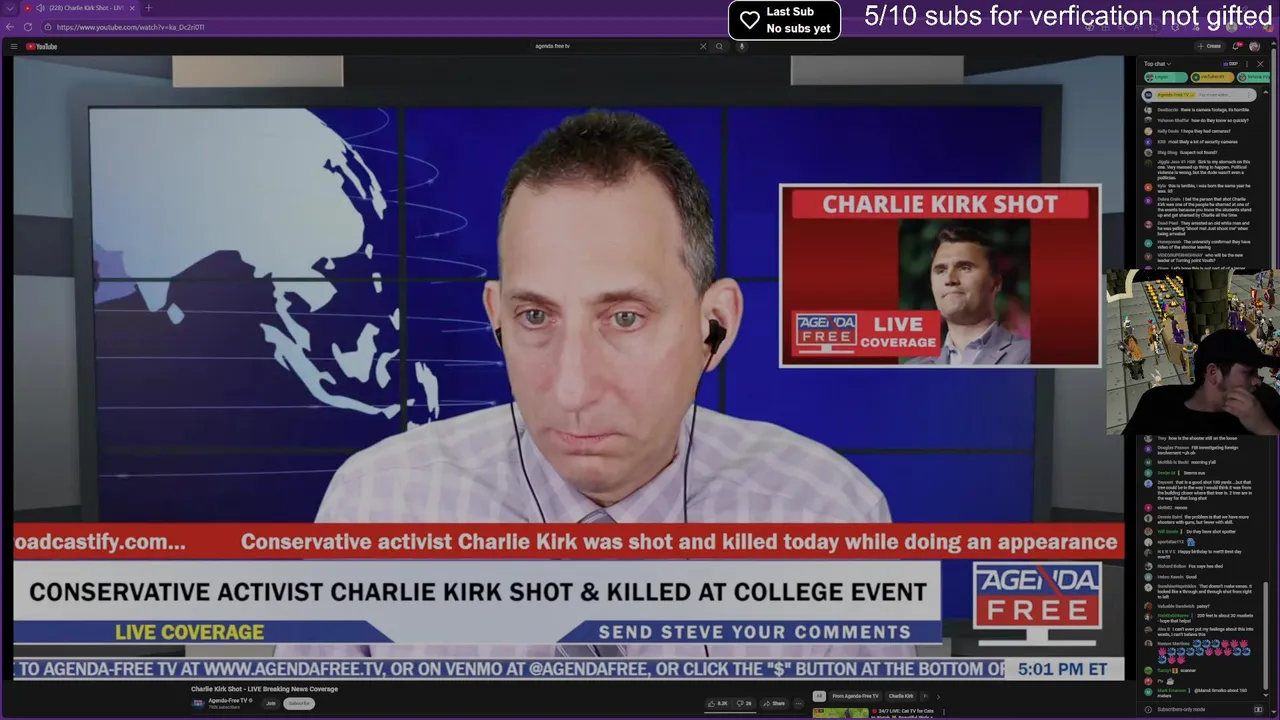Expand the Top chat dropdown
The image size is (1280, 720).
click(x=1158, y=64)
